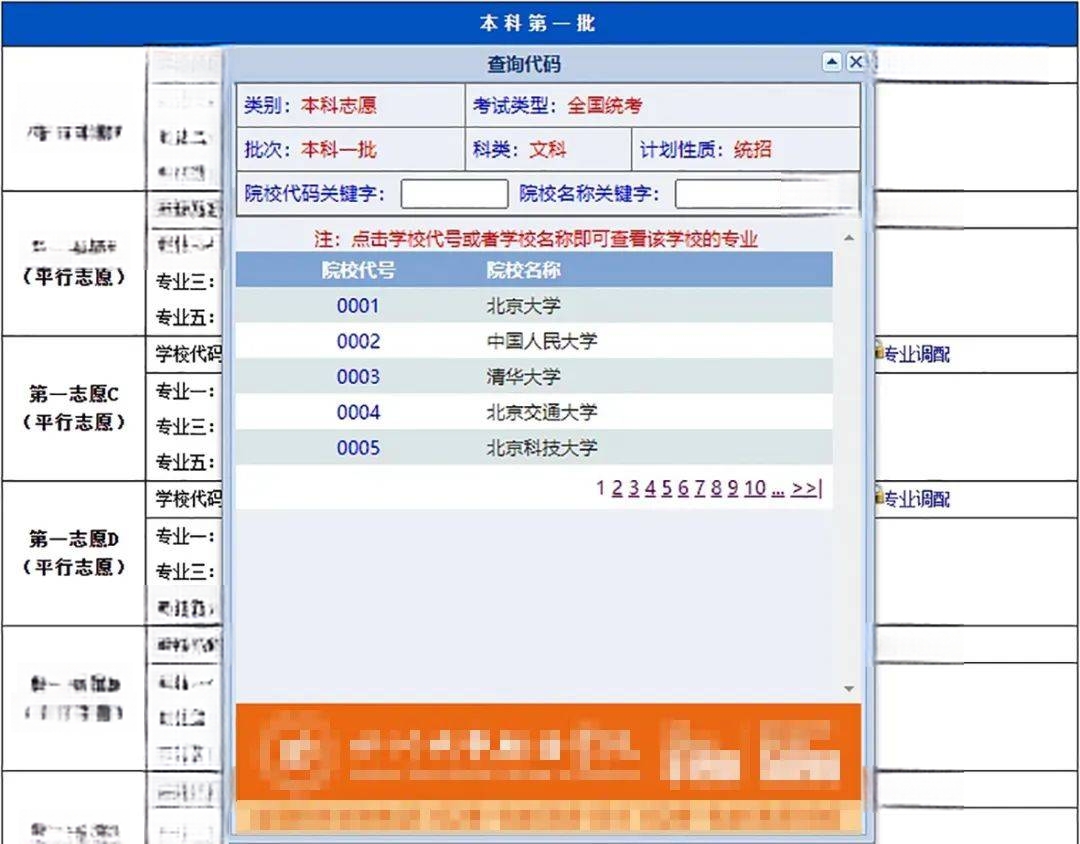Viewport: 1080px width, 844px height.
Task: Open school code 0001
Action: click(x=358, y=305)
